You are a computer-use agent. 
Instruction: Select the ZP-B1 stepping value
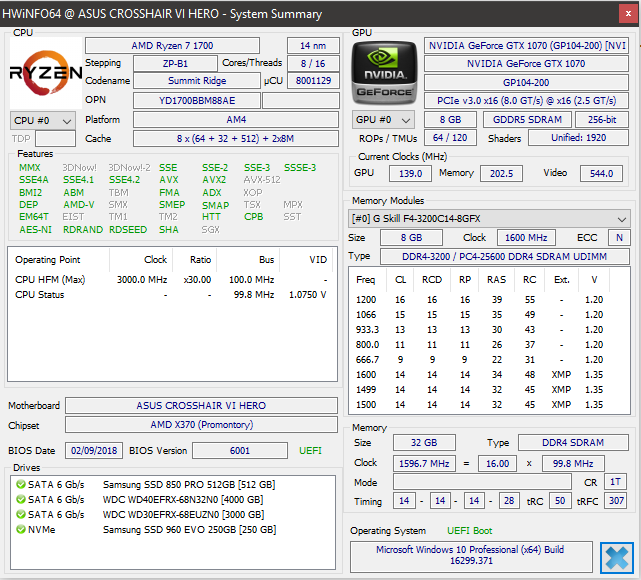(175, 63)
